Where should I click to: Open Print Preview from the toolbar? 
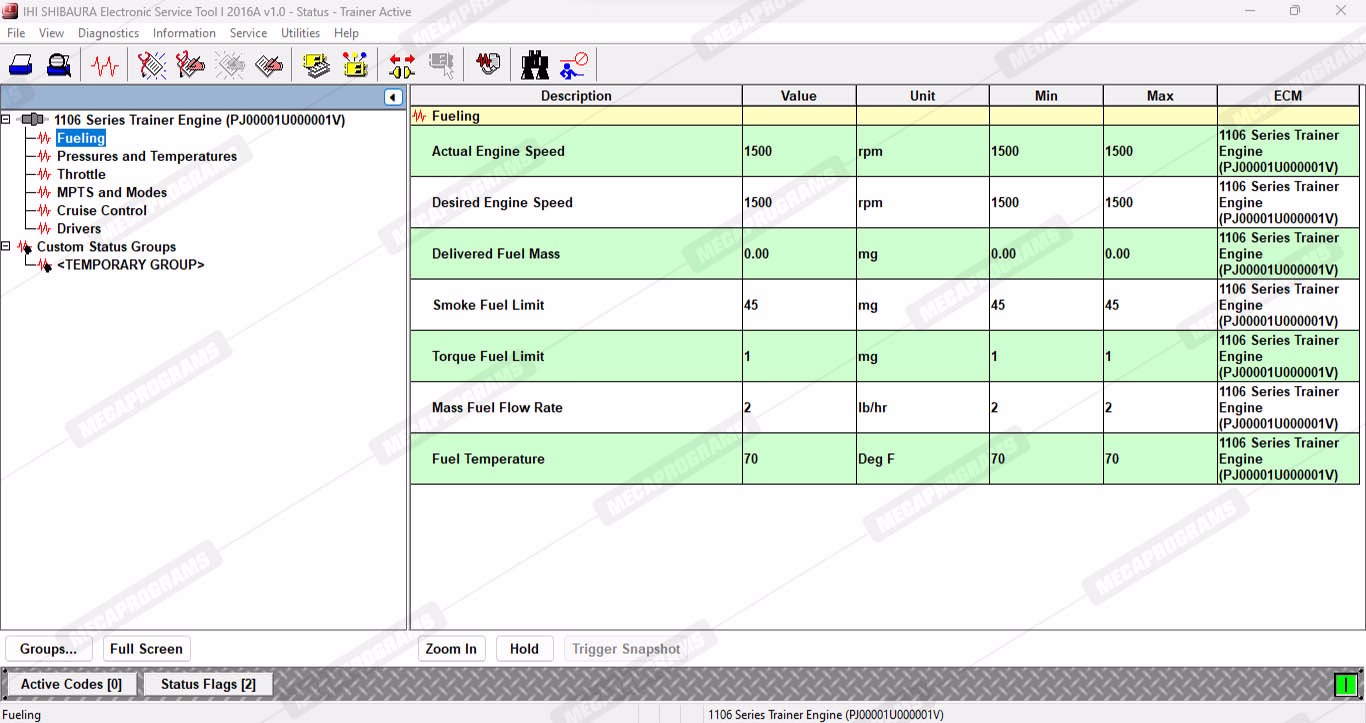tap(59, 66)
